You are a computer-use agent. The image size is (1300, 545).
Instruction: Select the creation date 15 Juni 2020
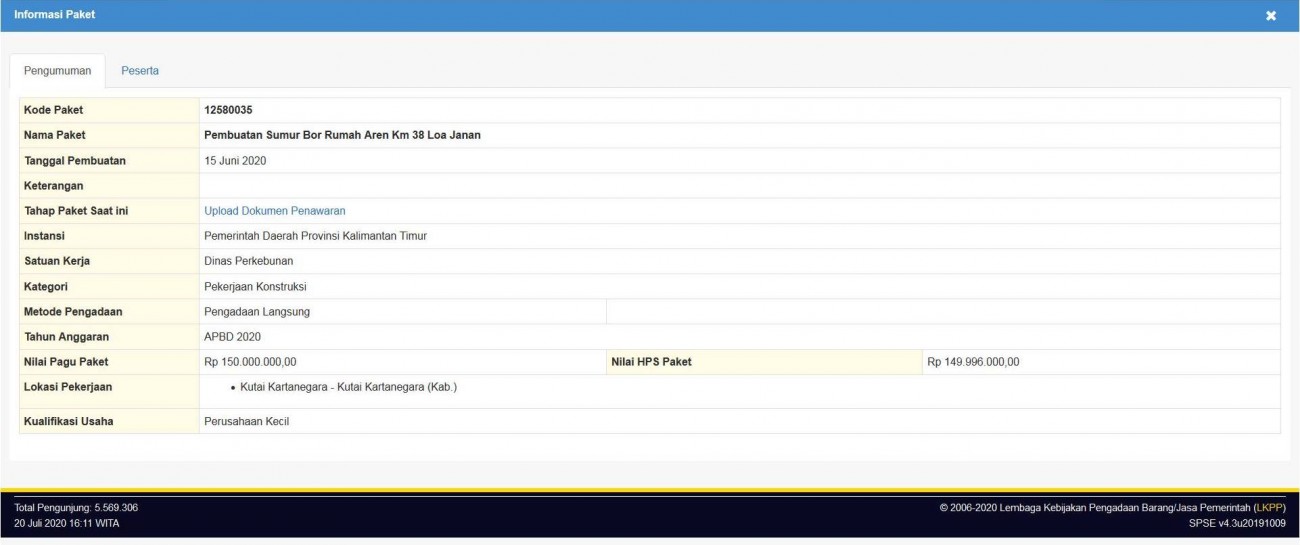pyautogui.click(x=235, y=160)
